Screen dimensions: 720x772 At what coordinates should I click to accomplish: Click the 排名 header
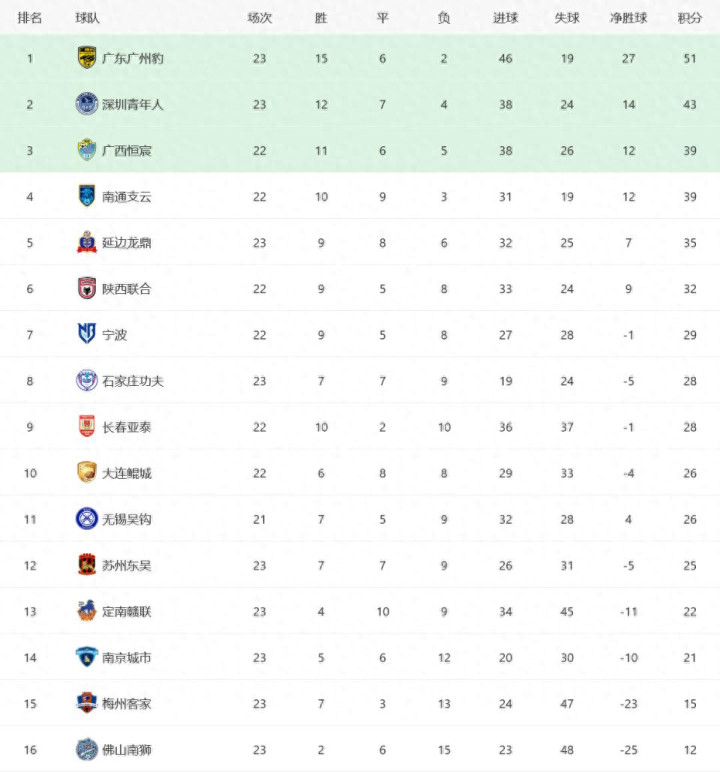coord(30,18)
